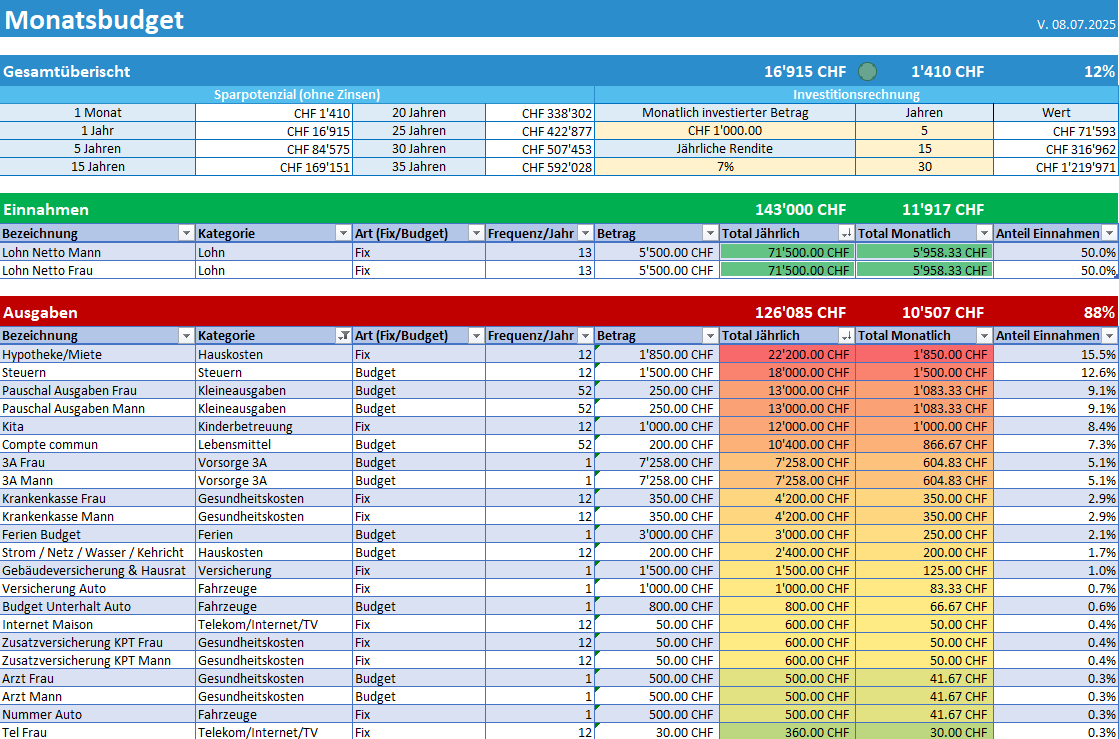Image resolution: width=1119 pixels, height=739 pixels.
Task: Select the 10'400.00 CHF yearly total cell
Action: 788,444
